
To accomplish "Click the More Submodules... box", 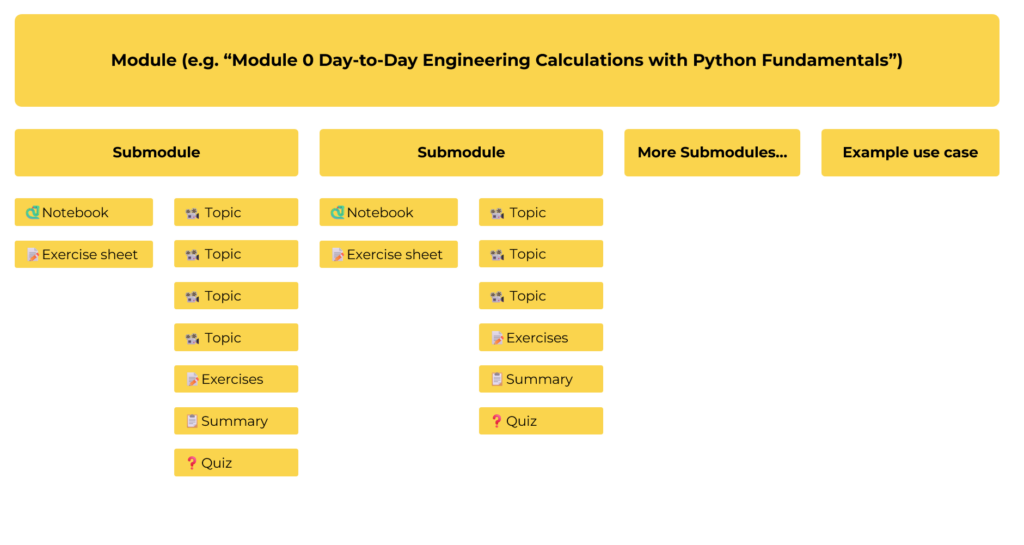I will pyautogui.click(x=712, y=152).
